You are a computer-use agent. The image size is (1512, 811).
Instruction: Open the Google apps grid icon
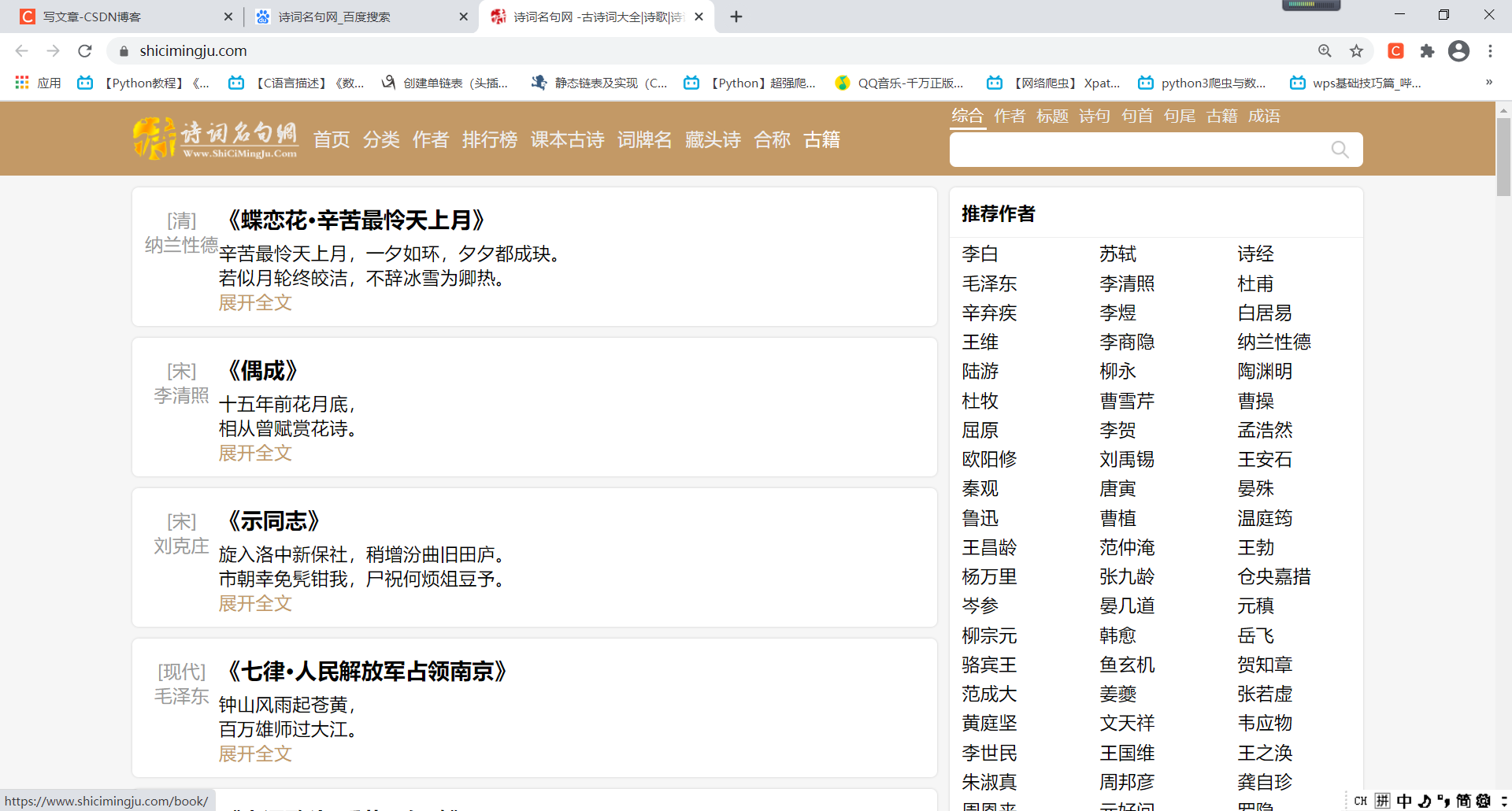[21, 82]
